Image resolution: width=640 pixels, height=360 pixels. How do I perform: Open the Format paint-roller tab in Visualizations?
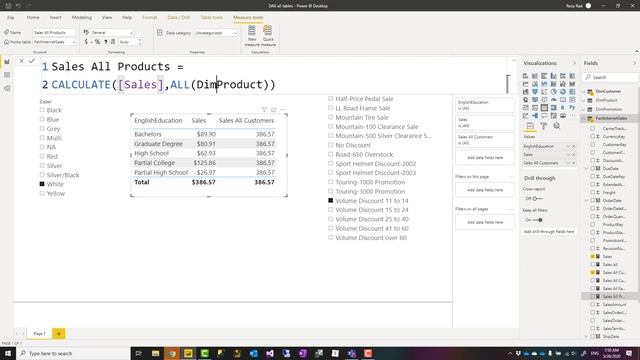[544, 126]
